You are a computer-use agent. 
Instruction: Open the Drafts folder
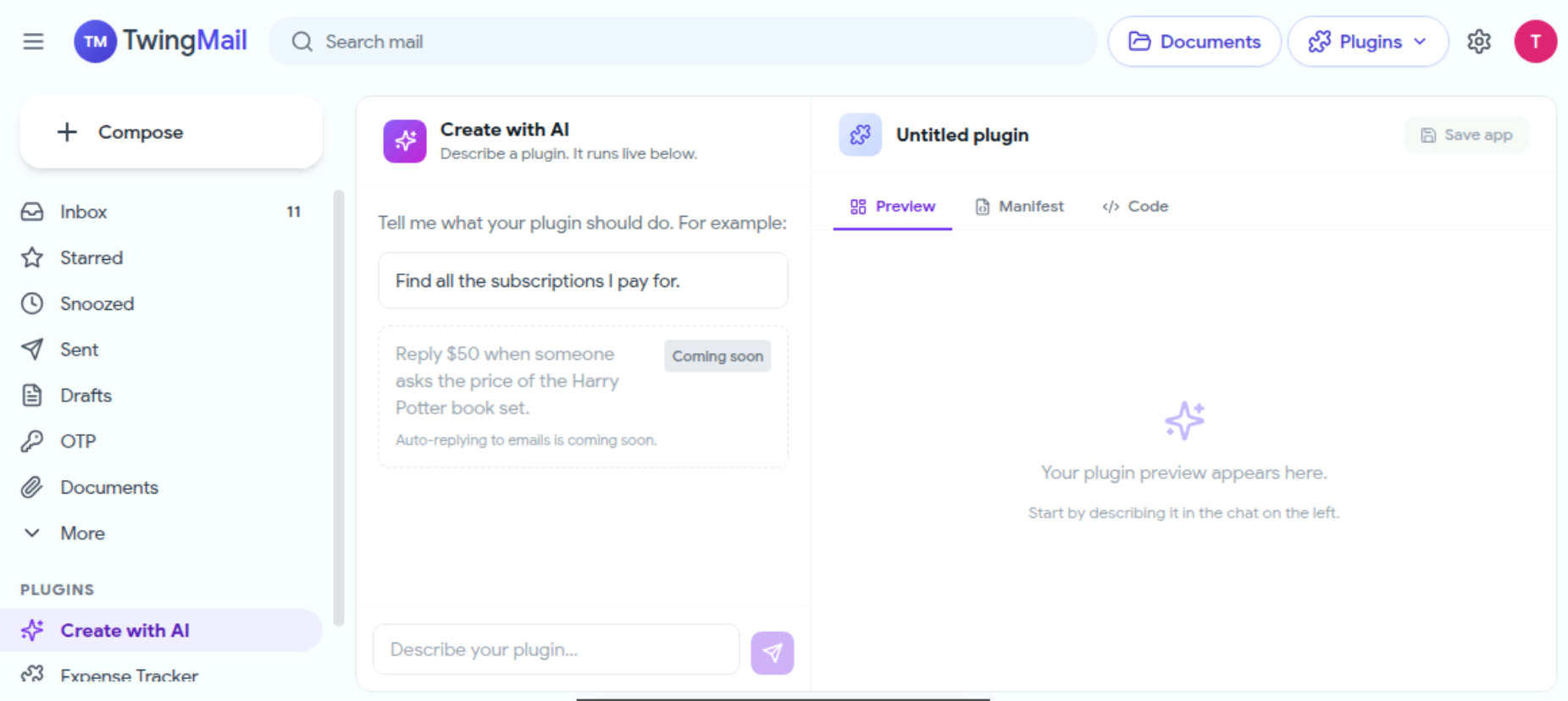click(161, 395)
